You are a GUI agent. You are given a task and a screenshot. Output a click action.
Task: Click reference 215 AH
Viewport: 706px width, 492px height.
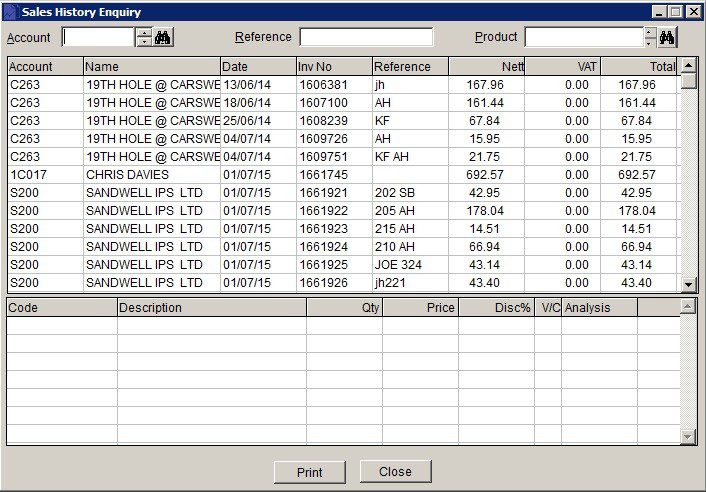[x=395, y=229]
